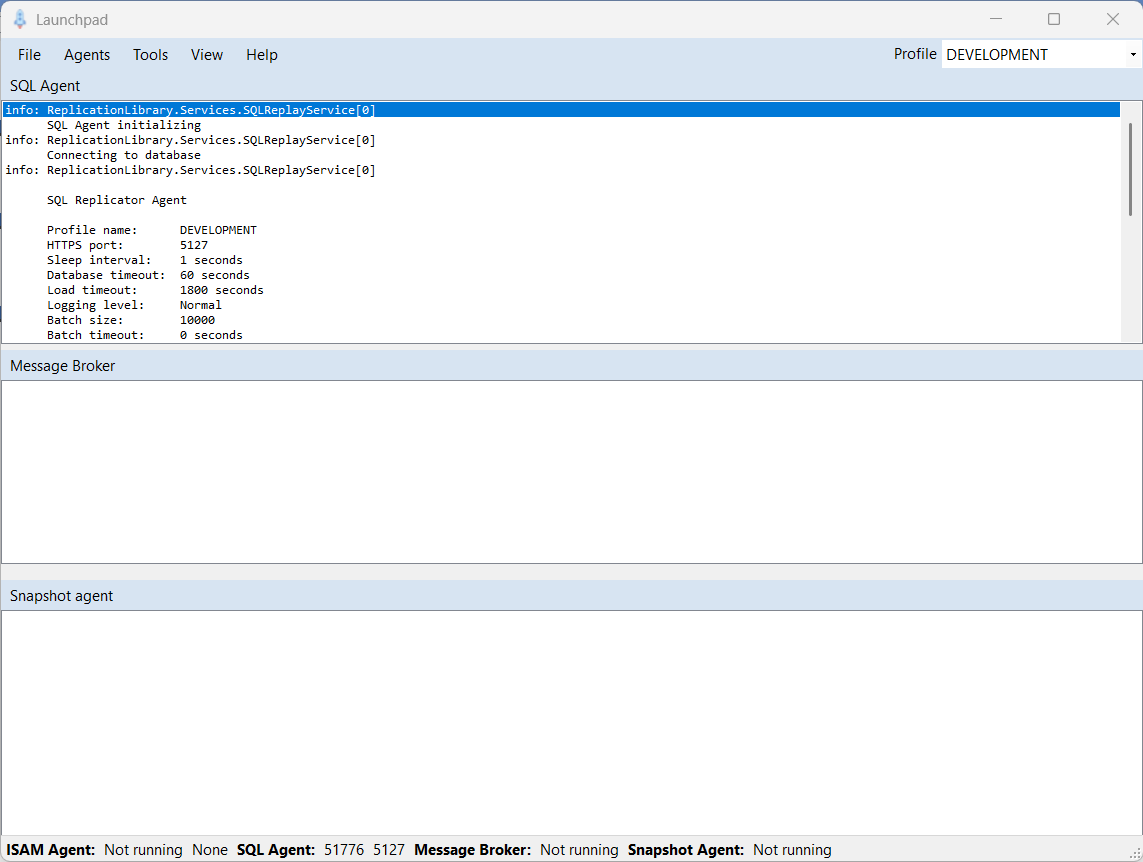This screenshot has height=862, width=1143.
Task: Click the ISAM Agent status indicator
Action: point(143,850)
